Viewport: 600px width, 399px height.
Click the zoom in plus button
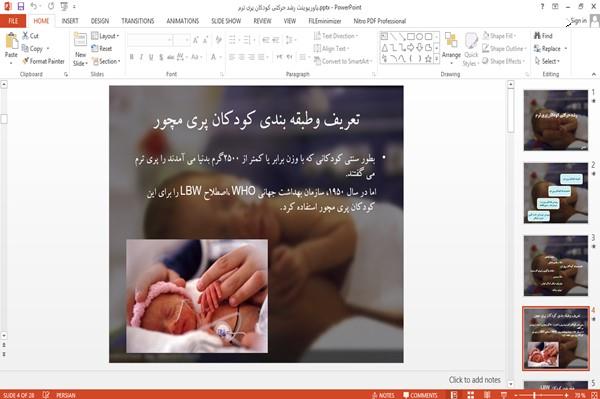567,395
